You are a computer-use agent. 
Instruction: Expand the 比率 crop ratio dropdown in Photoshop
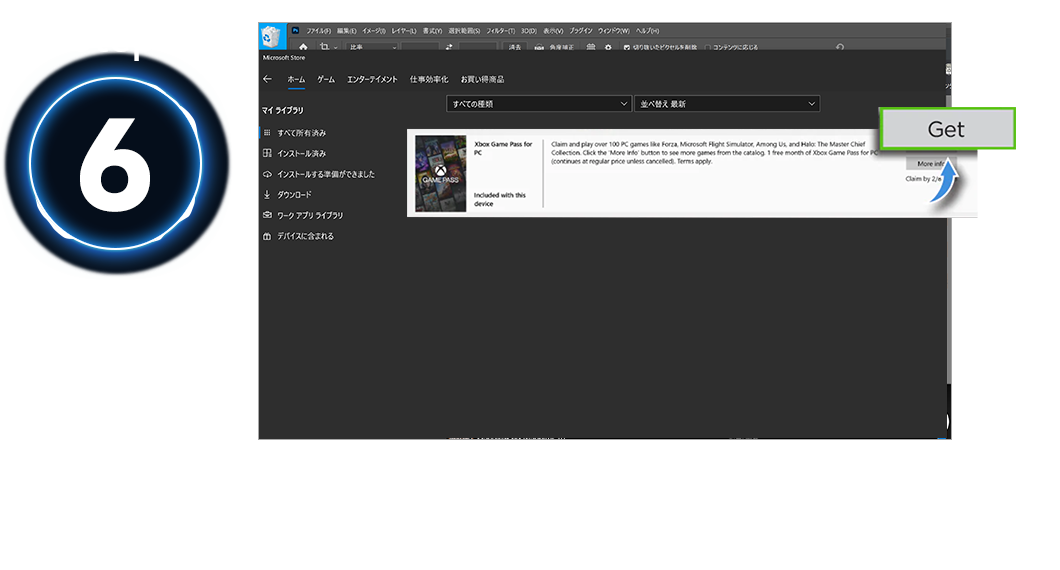click(x=372, y=47)
